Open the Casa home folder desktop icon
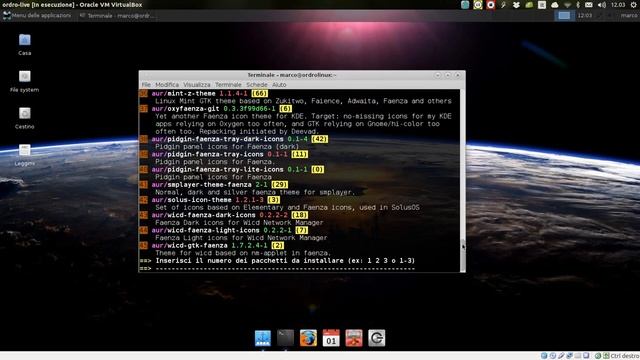 click(24, 44)
